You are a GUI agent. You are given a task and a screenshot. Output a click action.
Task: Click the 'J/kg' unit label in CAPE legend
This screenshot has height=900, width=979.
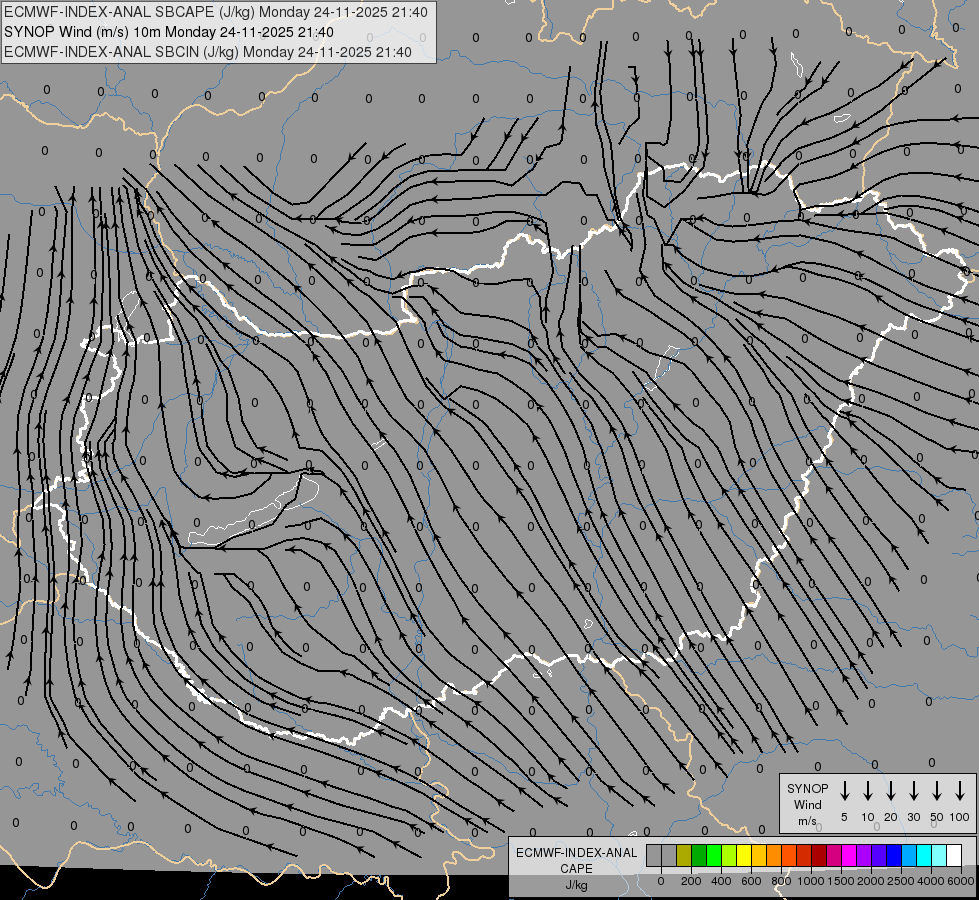[x=576, y=885]
